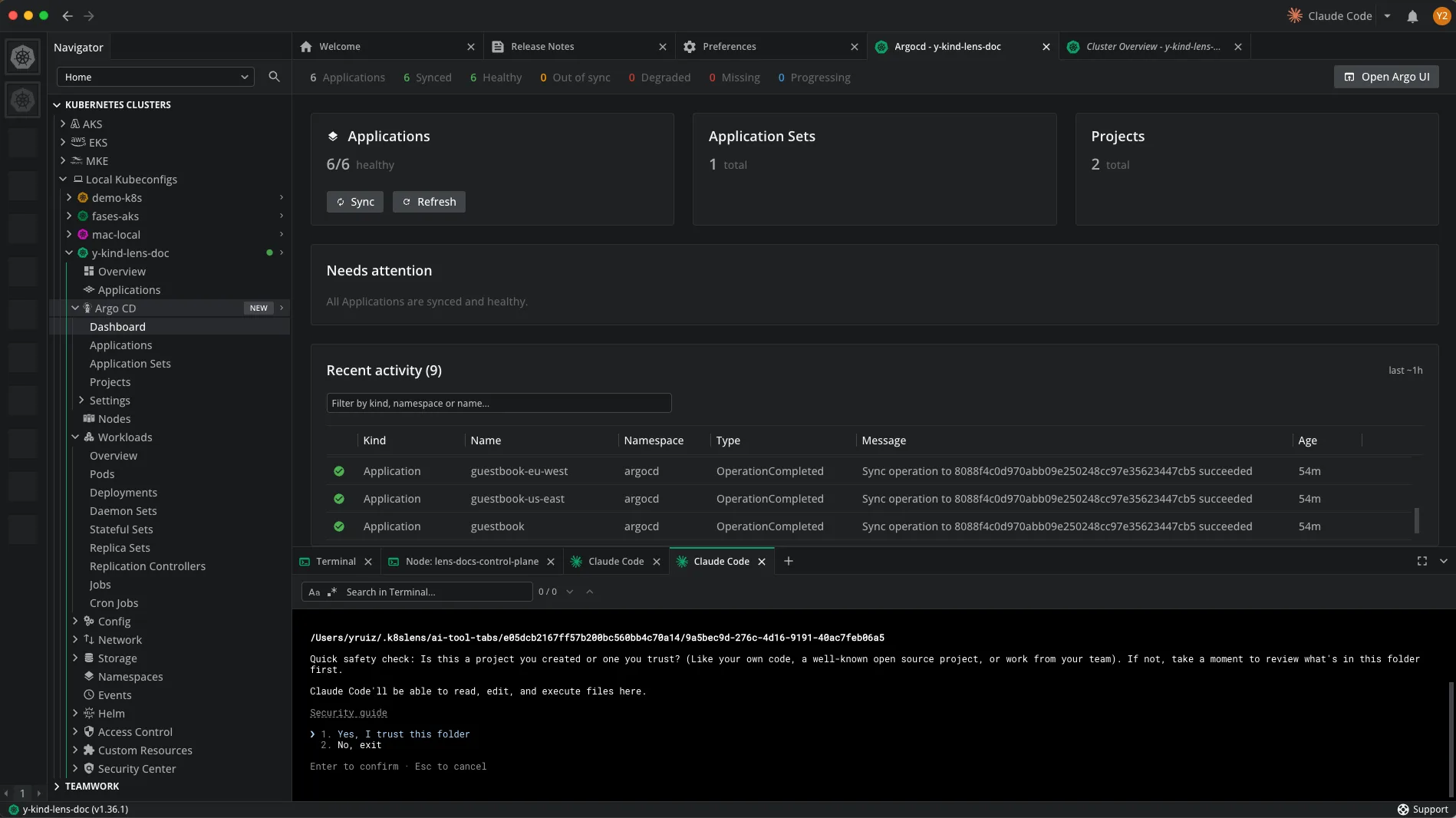Open Nodes in the navigator
Screen dimensions: 1456x818
pyautogui.click(x=114, y=419)
